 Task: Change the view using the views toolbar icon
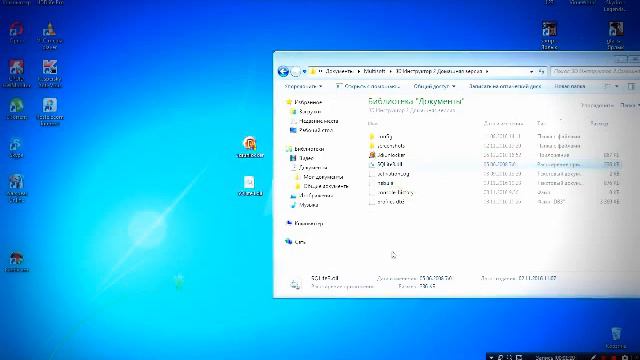608,86
